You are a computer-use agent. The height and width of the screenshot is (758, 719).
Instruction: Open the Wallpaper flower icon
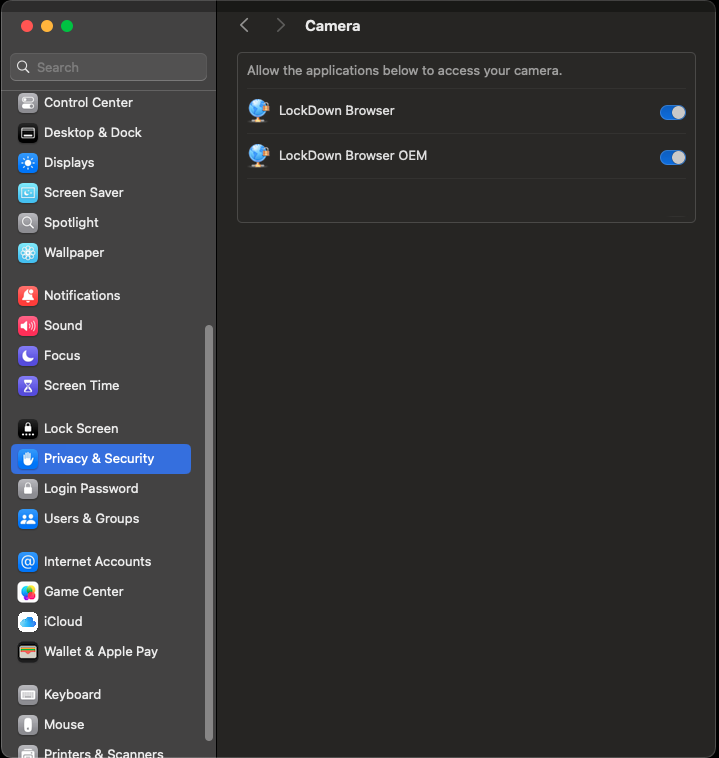(x=28, y=252)
